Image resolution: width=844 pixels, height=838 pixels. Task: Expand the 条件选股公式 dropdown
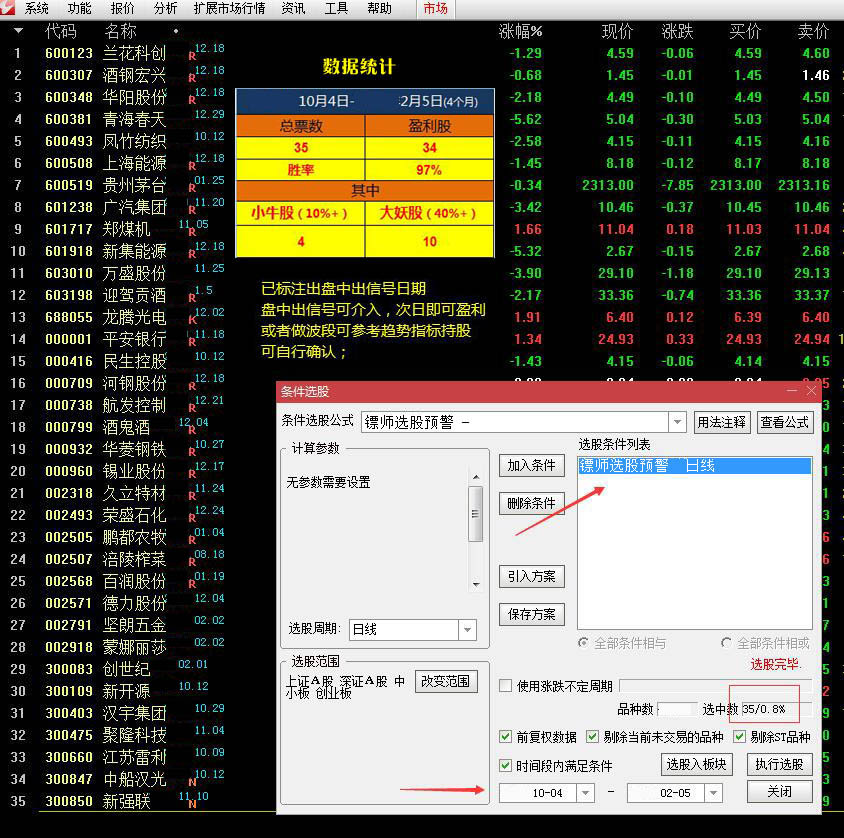pos(678,422)
